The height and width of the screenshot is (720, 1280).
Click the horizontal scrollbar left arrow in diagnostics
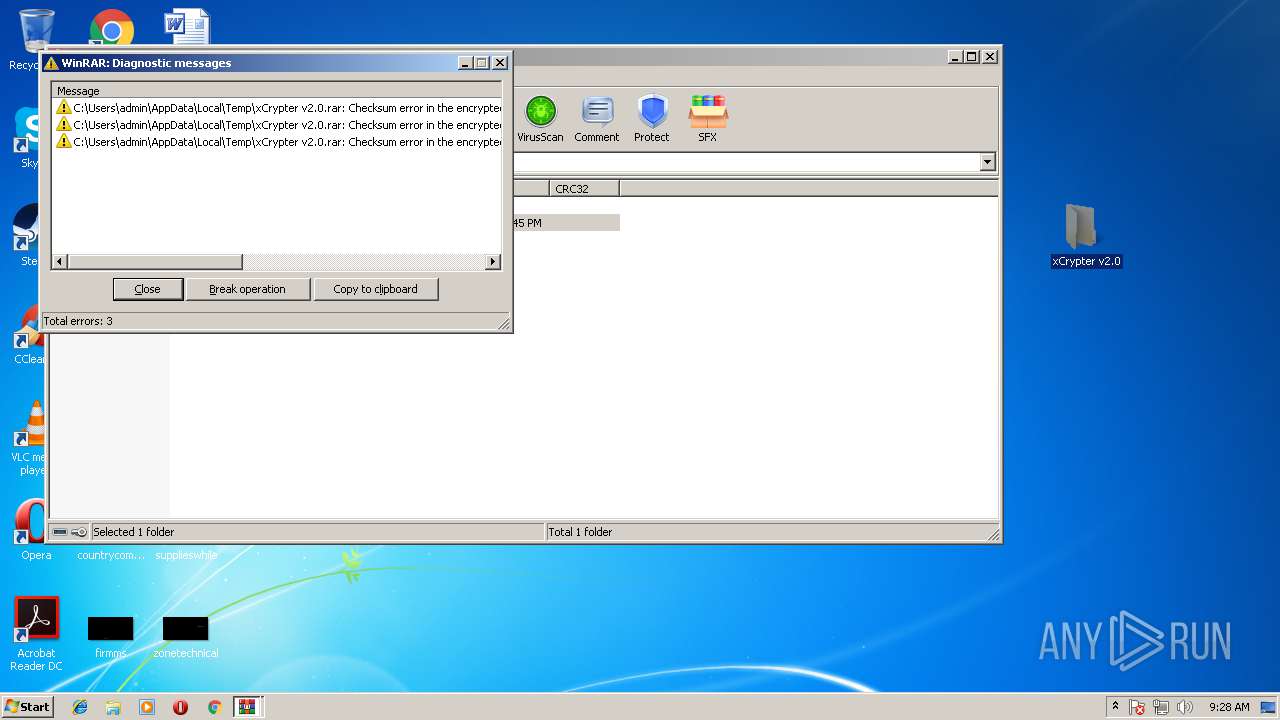tap(60, 262)
